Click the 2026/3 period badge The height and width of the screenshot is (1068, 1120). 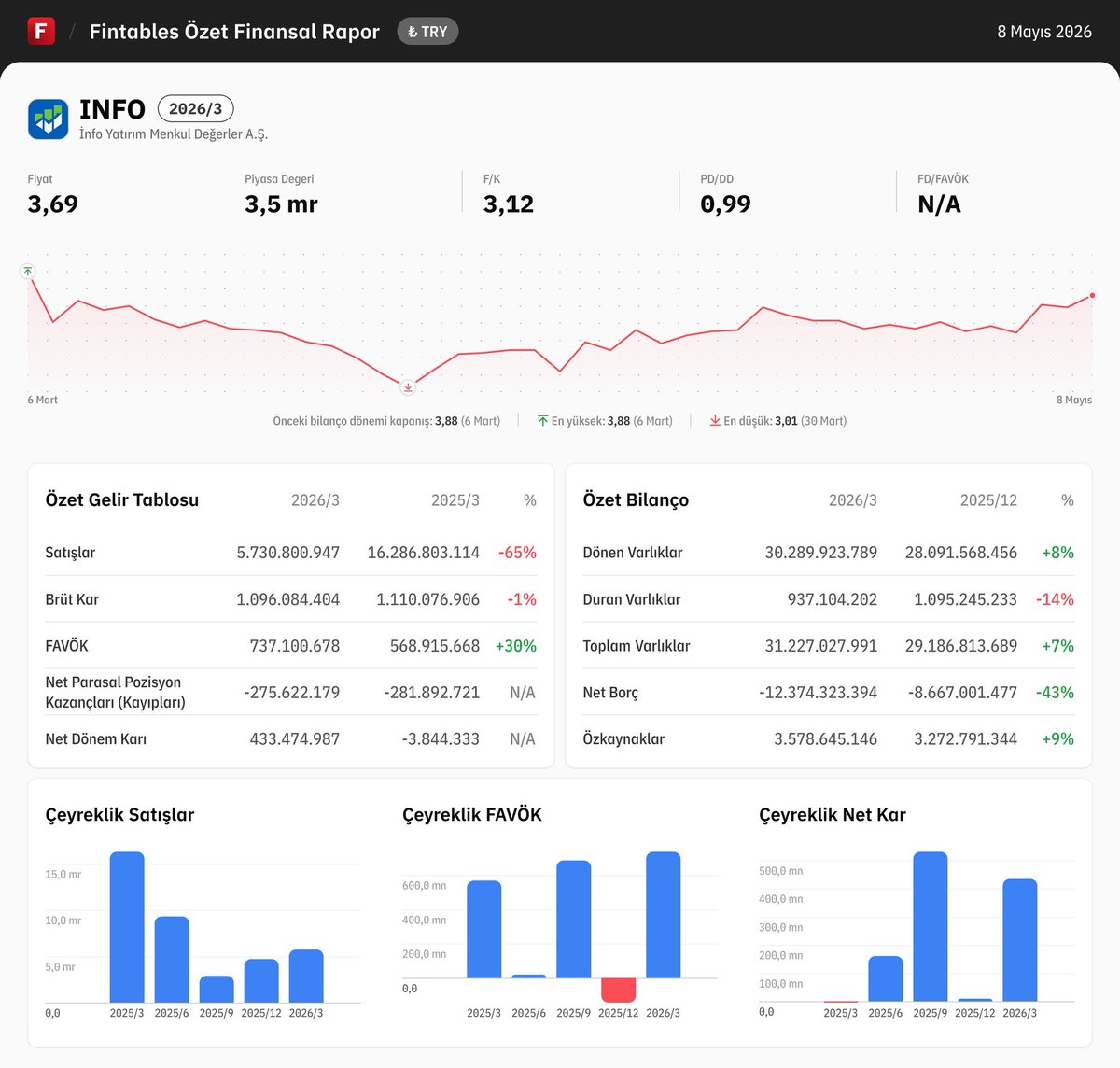click(x=195, y=109)
